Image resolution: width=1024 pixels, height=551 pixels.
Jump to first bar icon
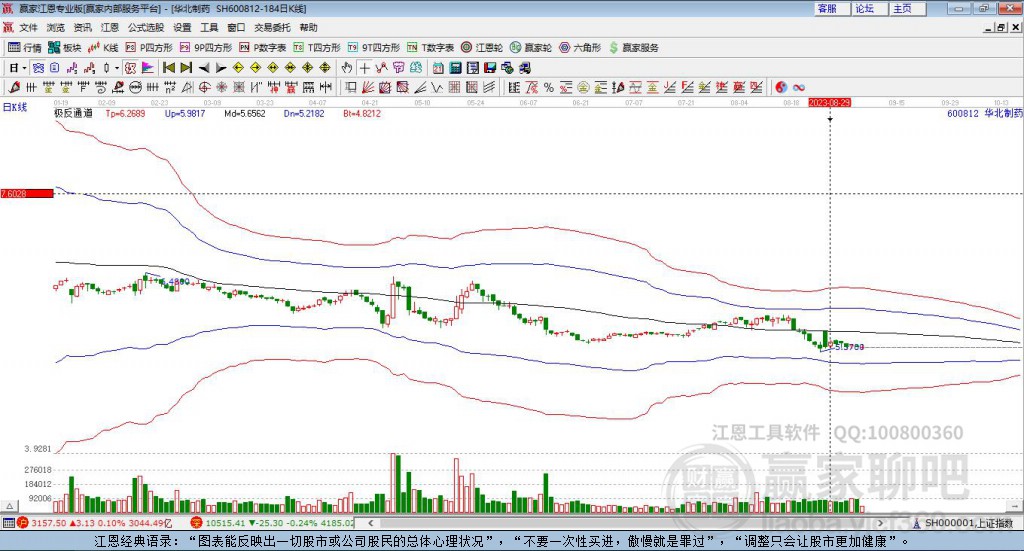(x=168, y=68)
